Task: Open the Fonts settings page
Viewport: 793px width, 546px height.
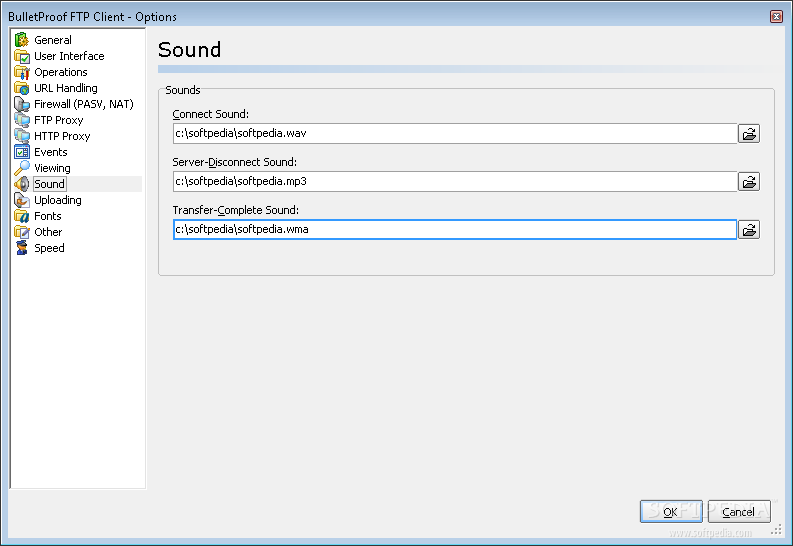Action: (x=48, y=216)
